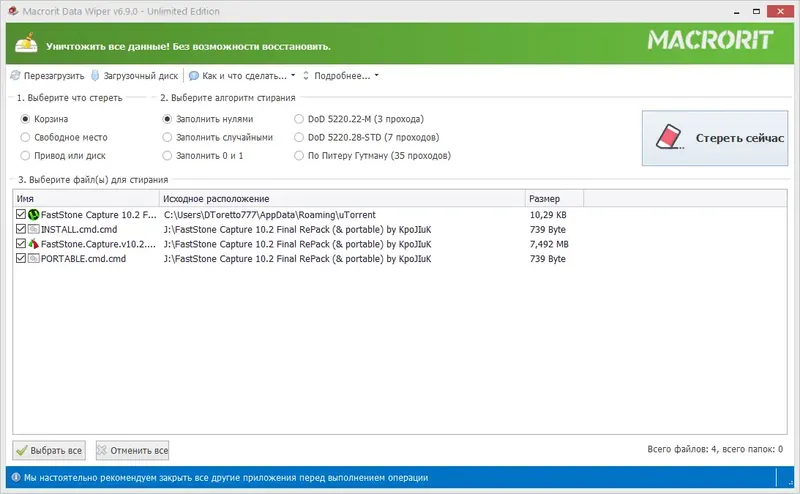Image resolution: width=800 pixels, height=494 pixels.
Task: Select the Корзина radio option
Action: pyautogui.click(x=25, y=119)
